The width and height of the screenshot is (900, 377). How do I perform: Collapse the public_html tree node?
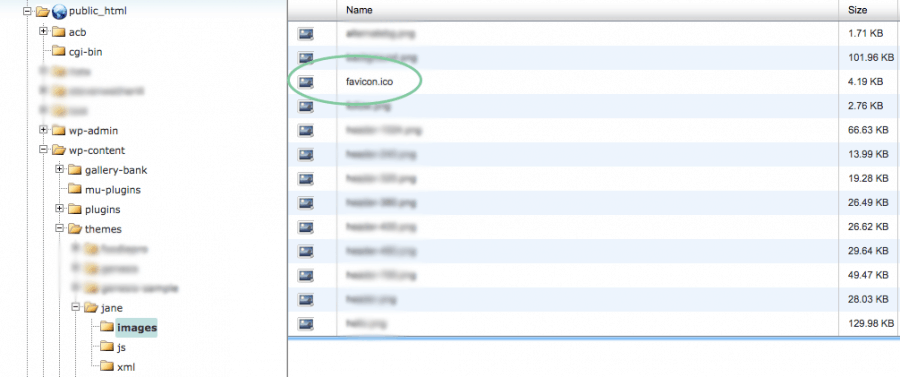[27, 11]
